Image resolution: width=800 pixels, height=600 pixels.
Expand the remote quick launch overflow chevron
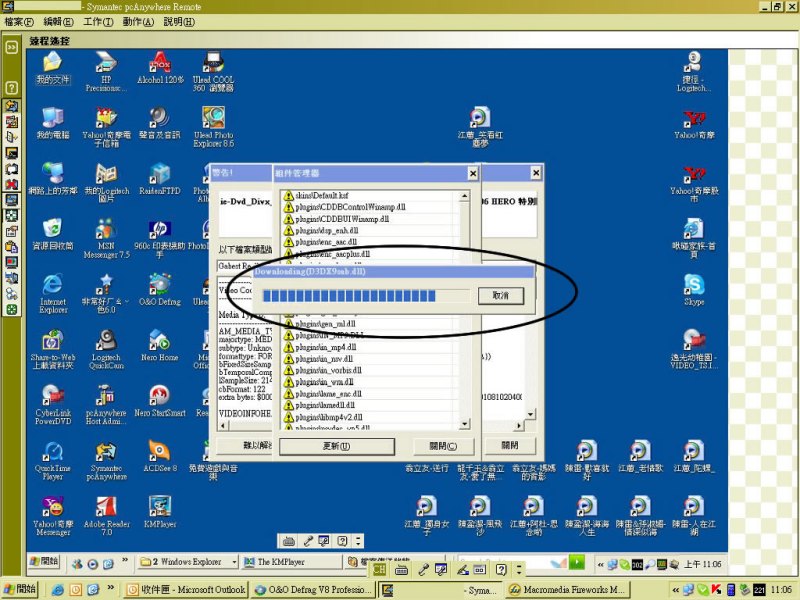point(125,561)
